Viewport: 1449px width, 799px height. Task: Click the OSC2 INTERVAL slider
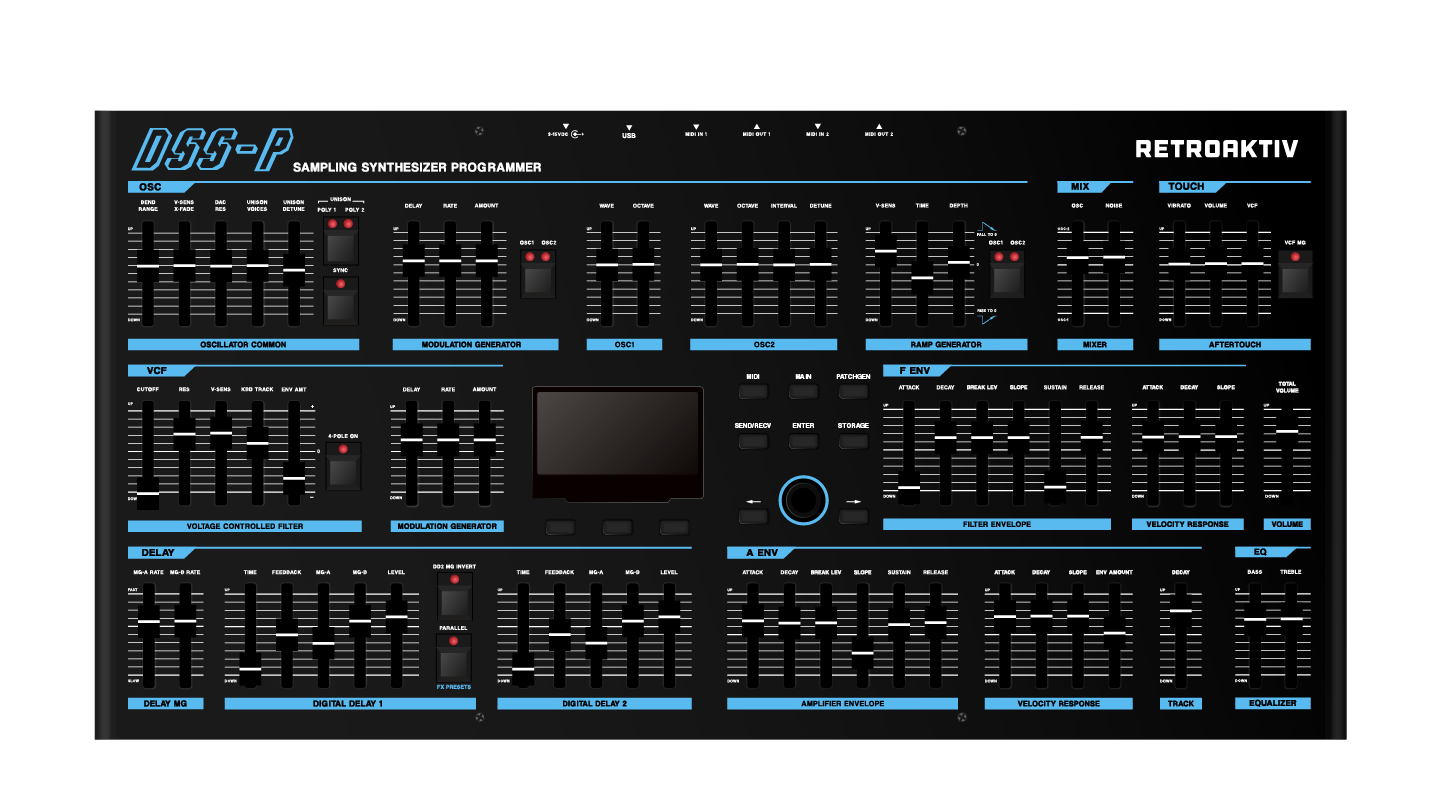(784, 273)
